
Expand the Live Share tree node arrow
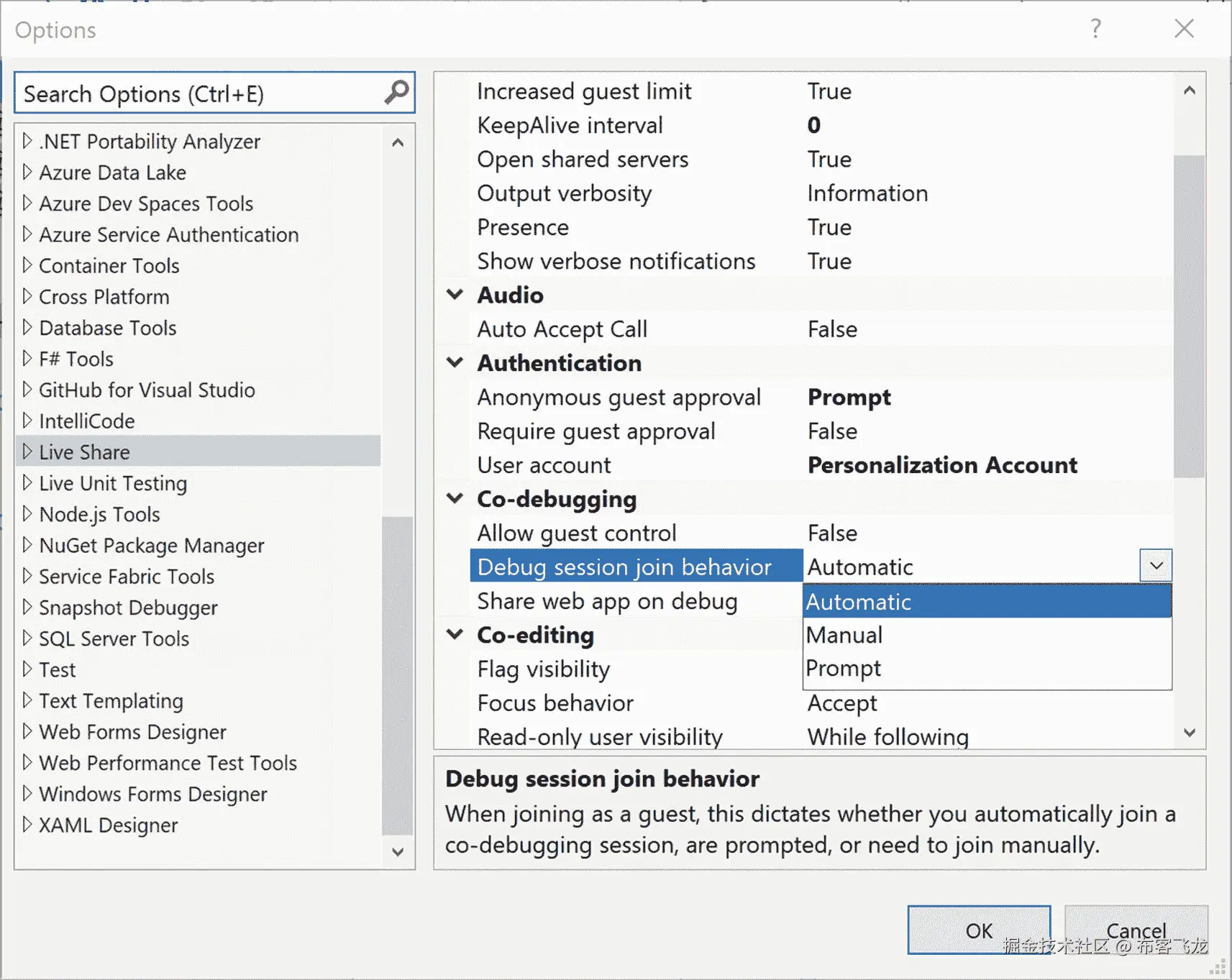pos(27,452)
